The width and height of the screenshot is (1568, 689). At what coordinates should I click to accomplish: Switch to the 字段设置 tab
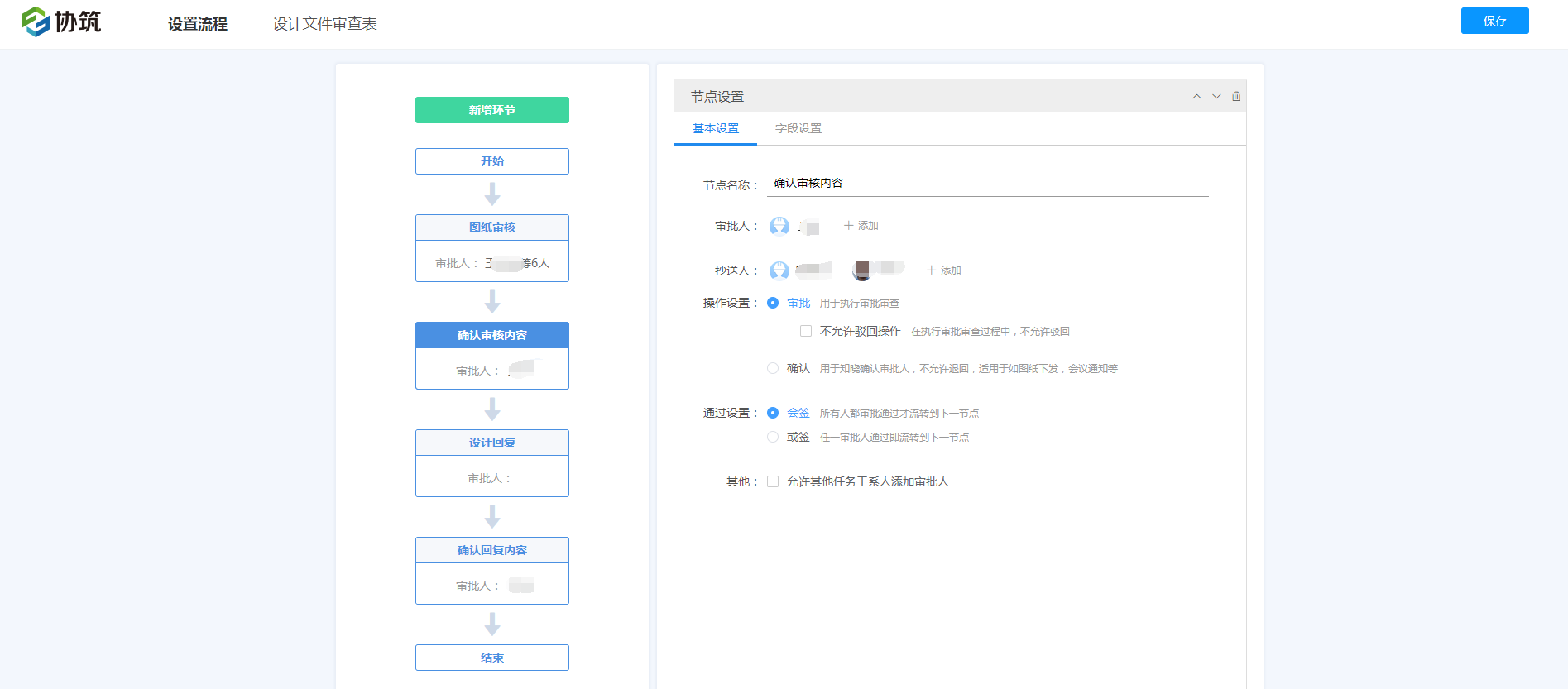coord(798,129)
